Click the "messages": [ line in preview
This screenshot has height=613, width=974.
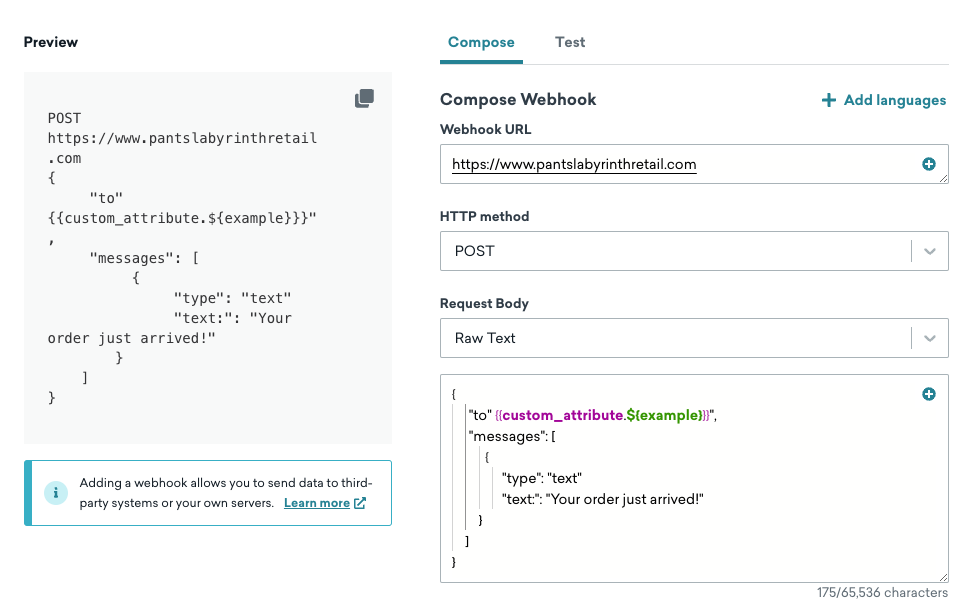click(x=144, y=258)
